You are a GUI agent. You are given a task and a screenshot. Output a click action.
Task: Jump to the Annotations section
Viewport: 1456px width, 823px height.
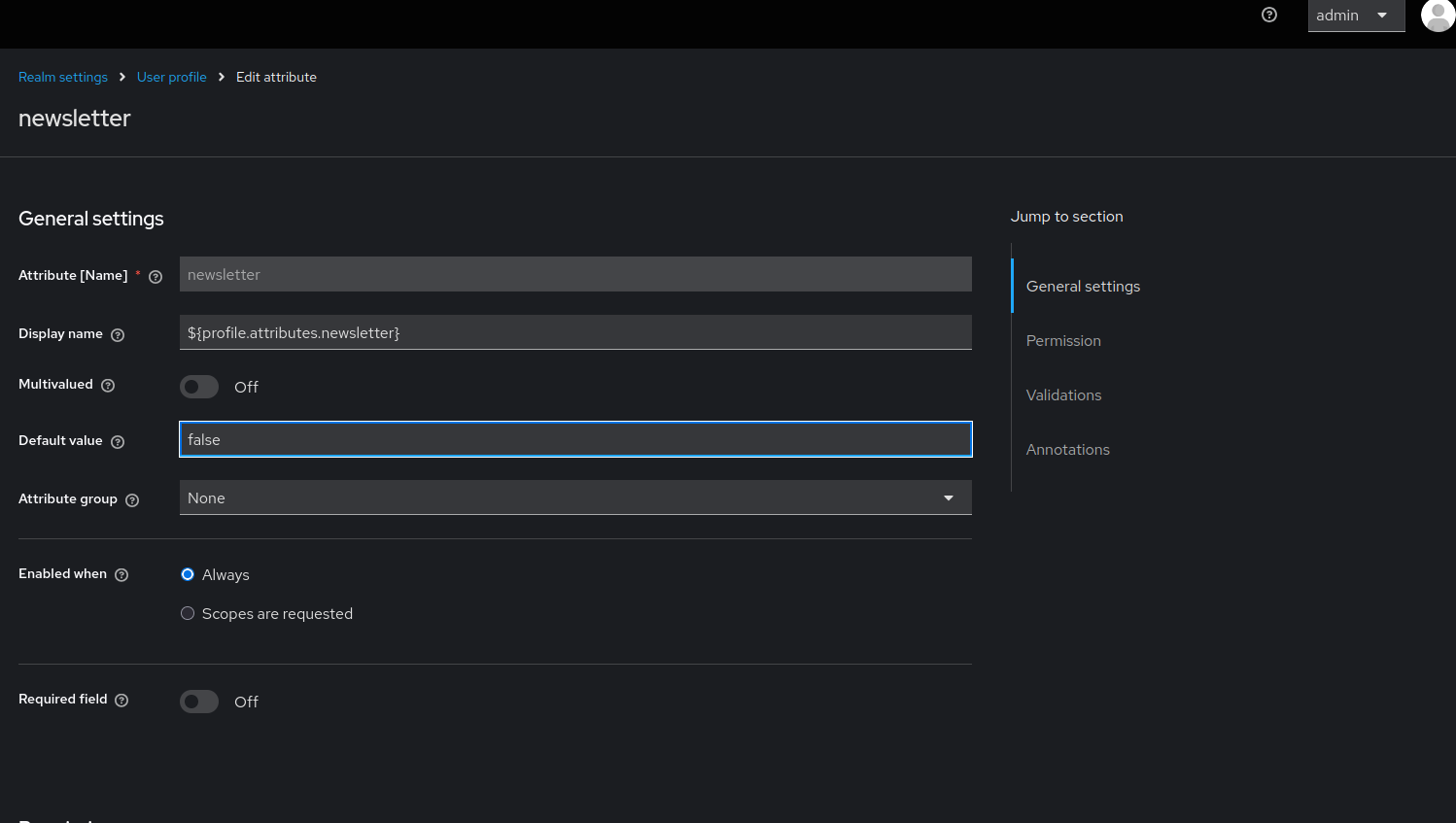click(x=1067, y=449)
